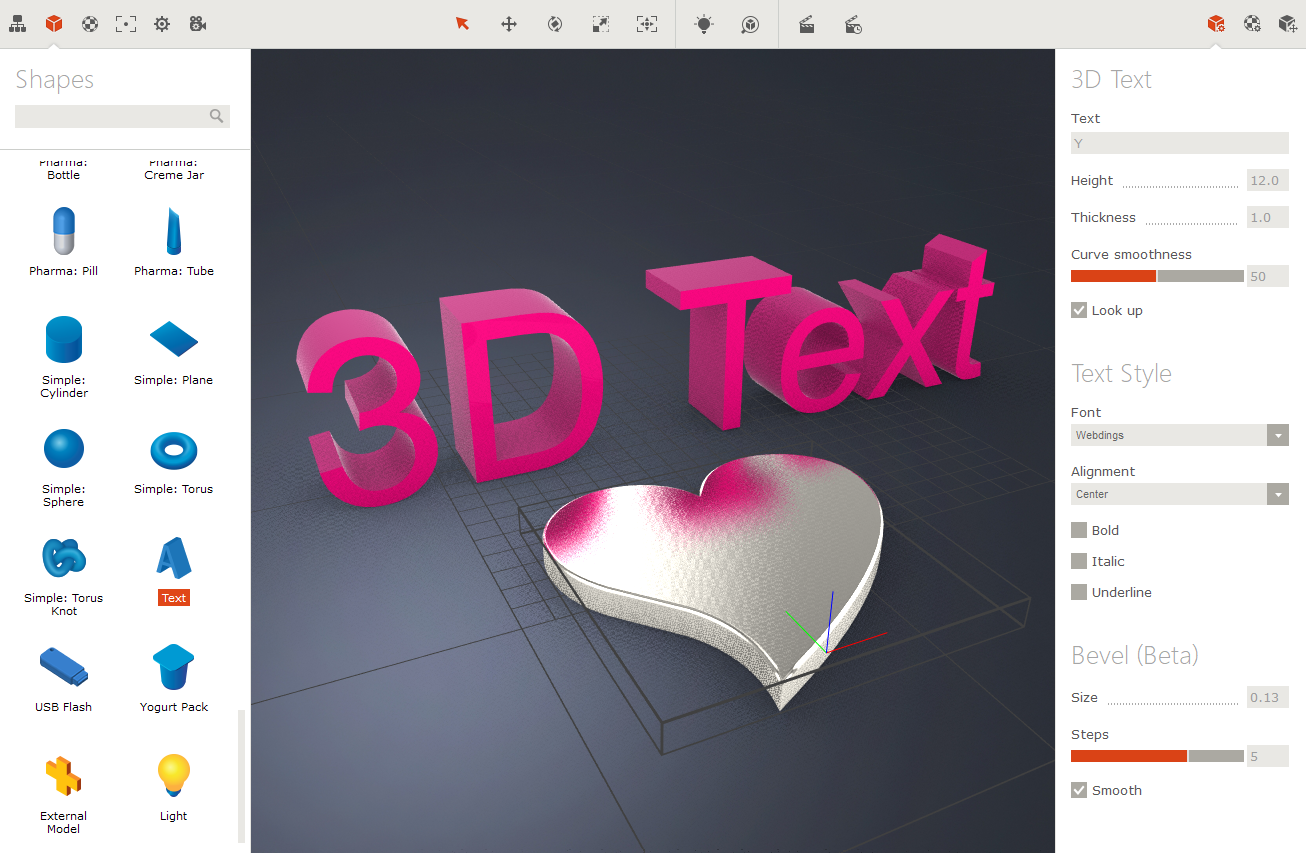Open the camera panel icon
Viewport: 1306px width, 853px height.
(x=198, y=24)
